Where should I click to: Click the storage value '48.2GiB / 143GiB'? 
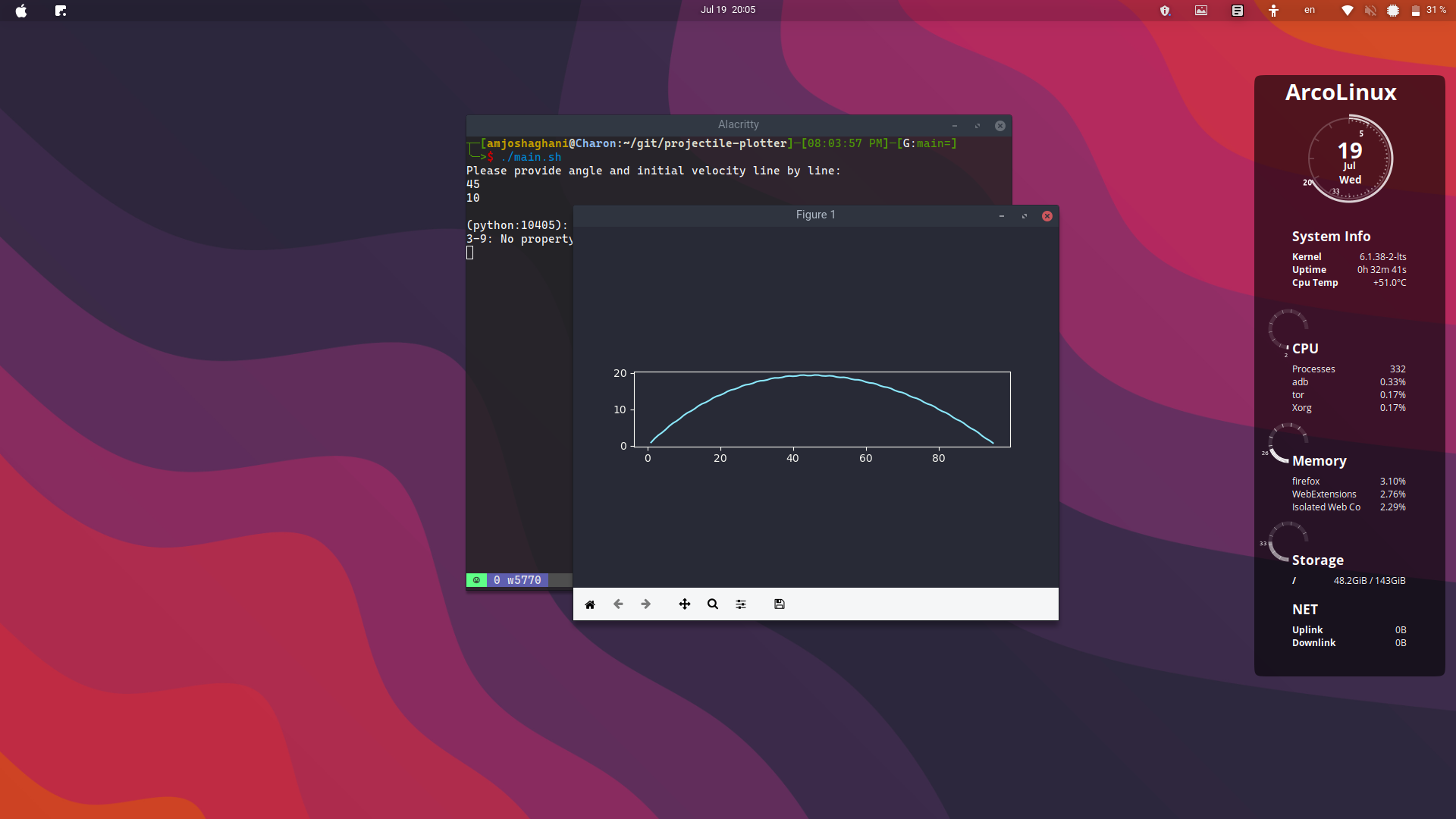click(1370, 581)
